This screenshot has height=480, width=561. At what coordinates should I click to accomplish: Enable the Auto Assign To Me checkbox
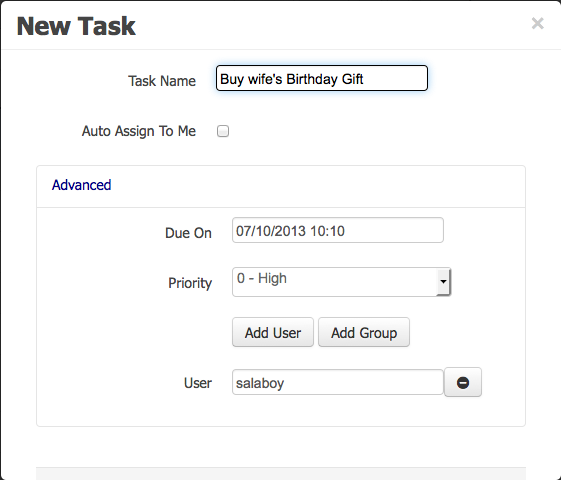(x=223, y=131)
